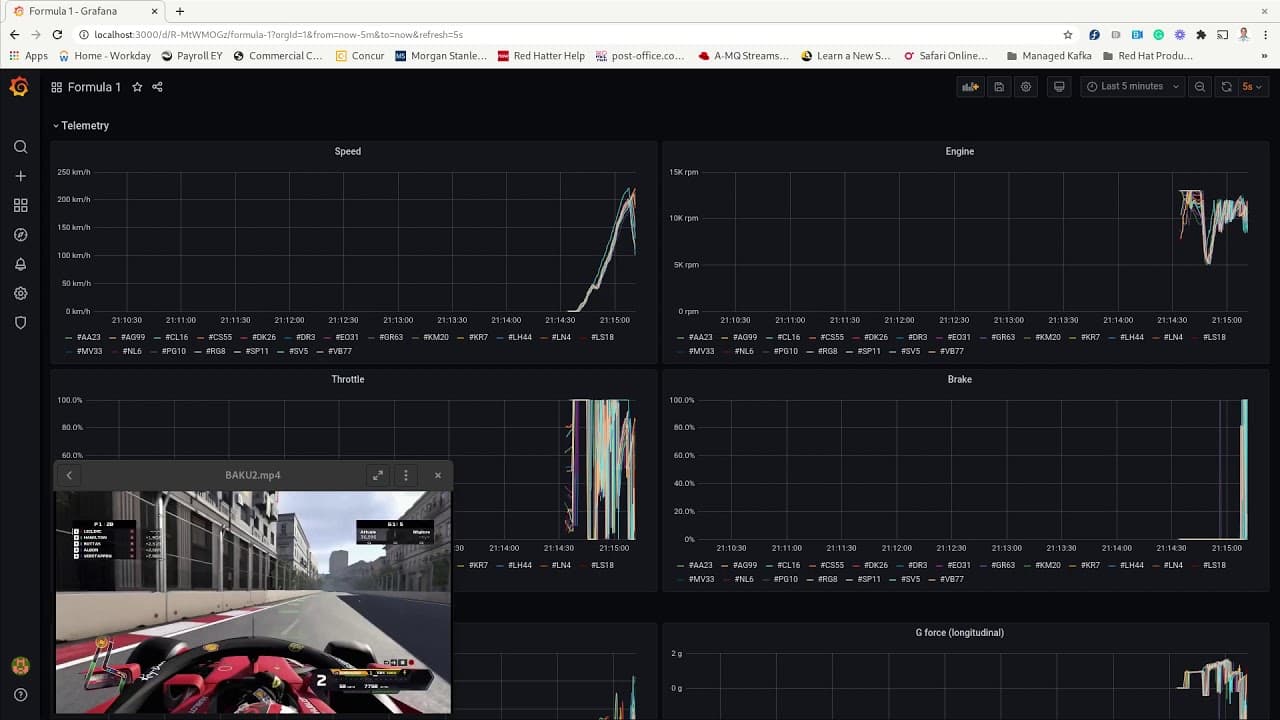Screen dimensions: 1280x720
Task: Collapse the Telemetry row
Action: (81, 126)
